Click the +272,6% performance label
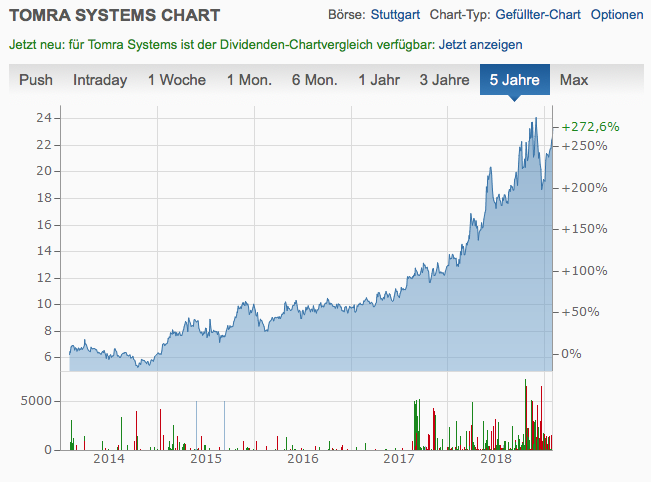 (590, 127)
